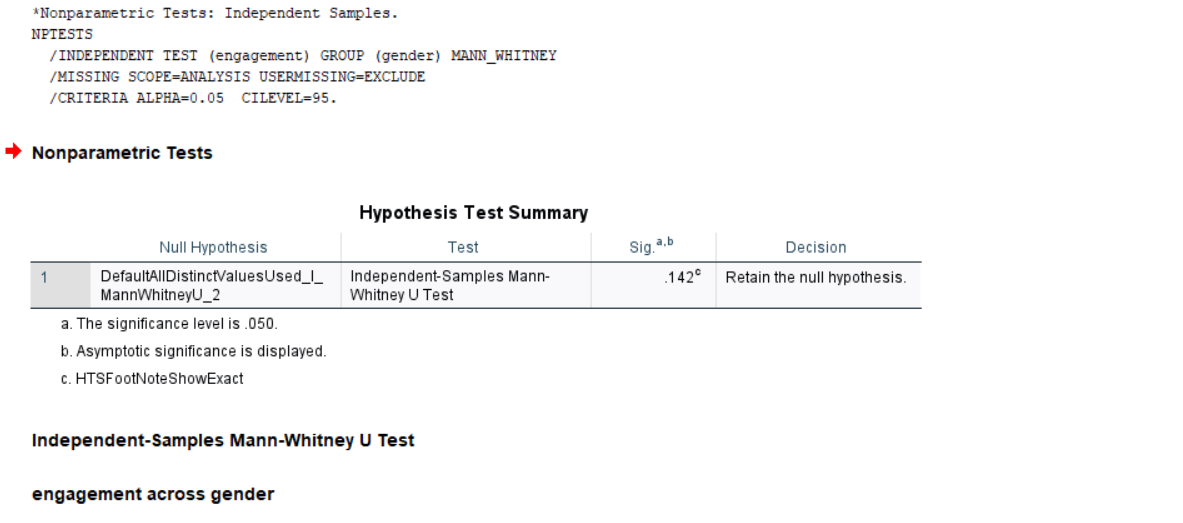
Task: Click the Null Hypothesis column header
Action: pyautogui.click(x=213, y=247)
